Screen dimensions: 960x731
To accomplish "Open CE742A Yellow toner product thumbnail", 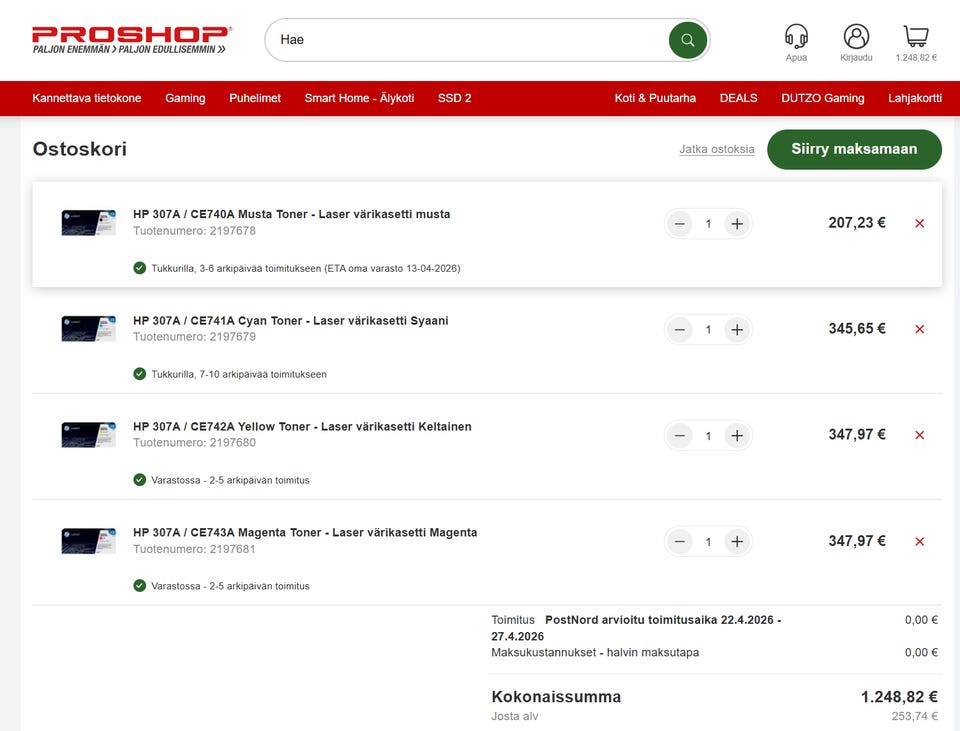I will coord(88,435).
